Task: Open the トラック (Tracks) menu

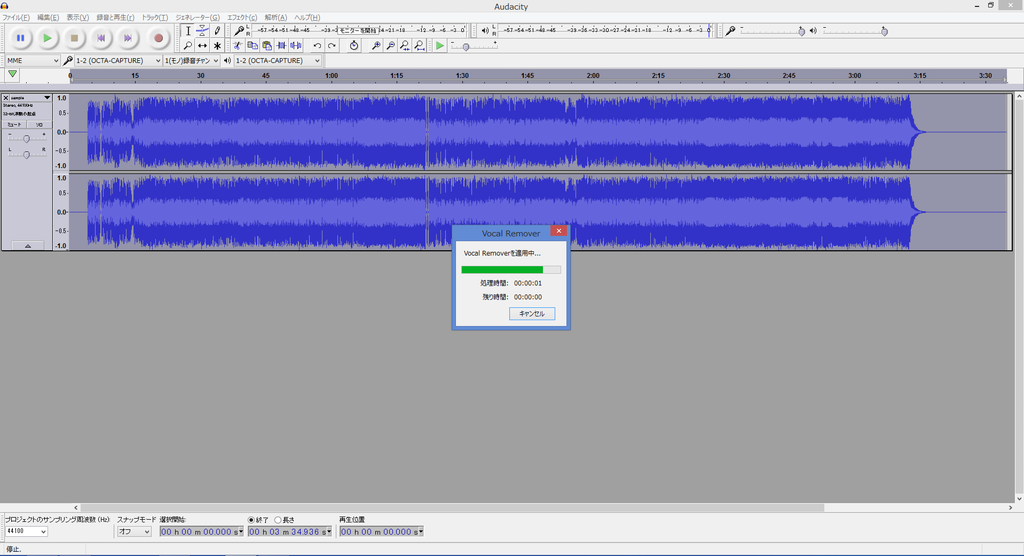Action: [155, 18]
